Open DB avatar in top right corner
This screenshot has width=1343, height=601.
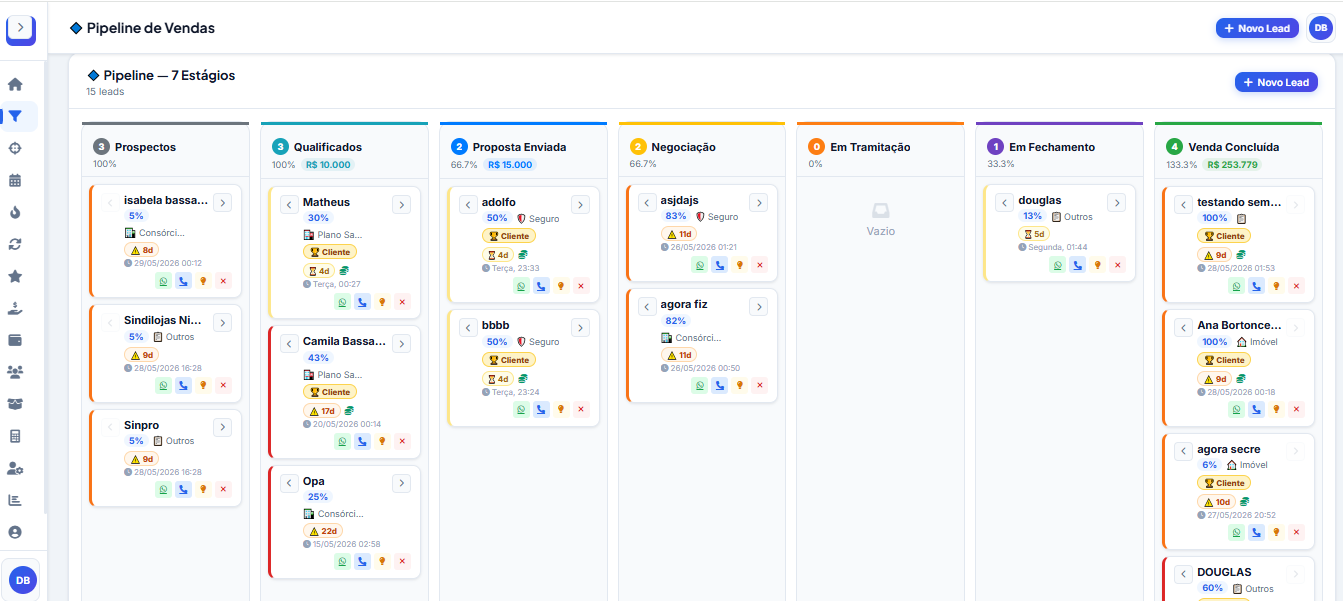tap(1320, 28)
